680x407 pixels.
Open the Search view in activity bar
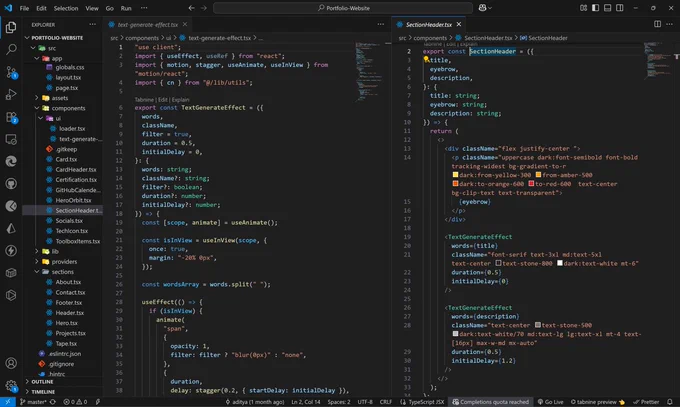click(x=11, y=49)
